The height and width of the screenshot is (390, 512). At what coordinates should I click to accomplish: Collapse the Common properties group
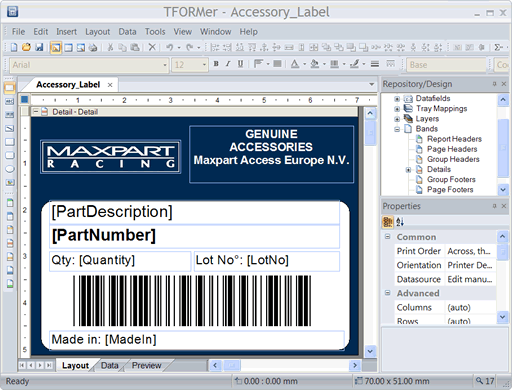[x=388, y=237]
